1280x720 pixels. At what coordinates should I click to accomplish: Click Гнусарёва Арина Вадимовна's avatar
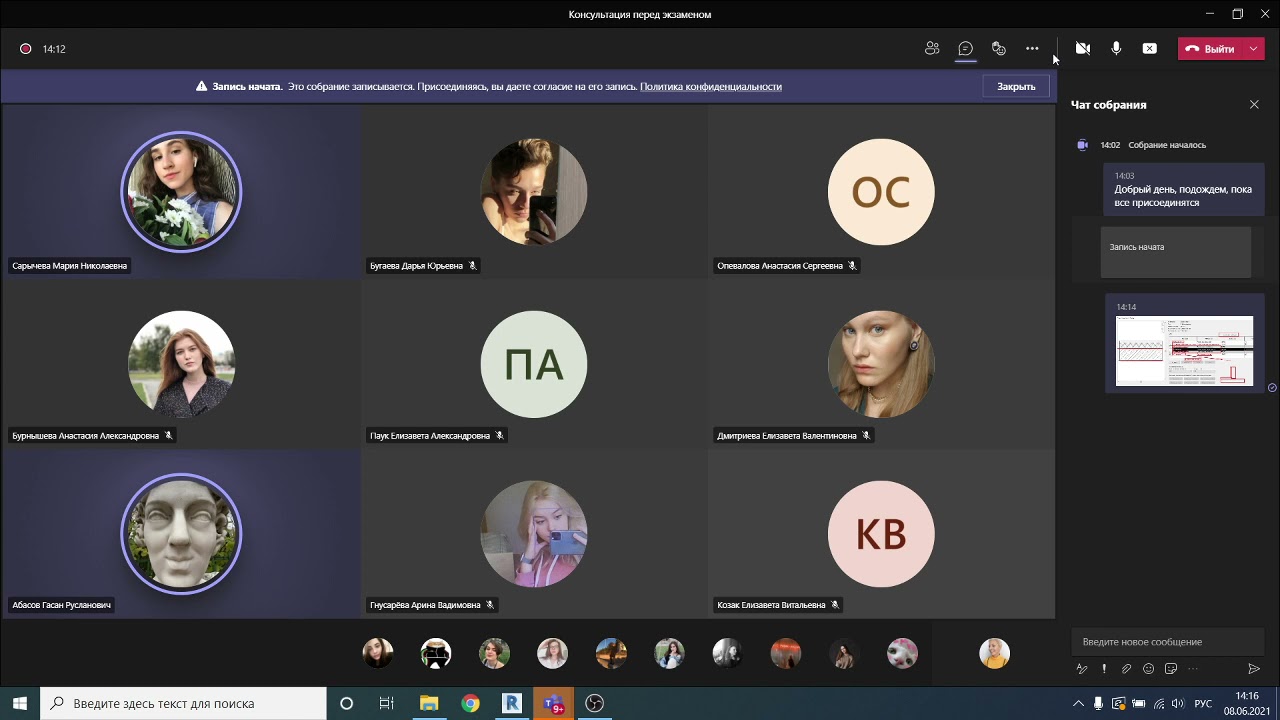534,533
